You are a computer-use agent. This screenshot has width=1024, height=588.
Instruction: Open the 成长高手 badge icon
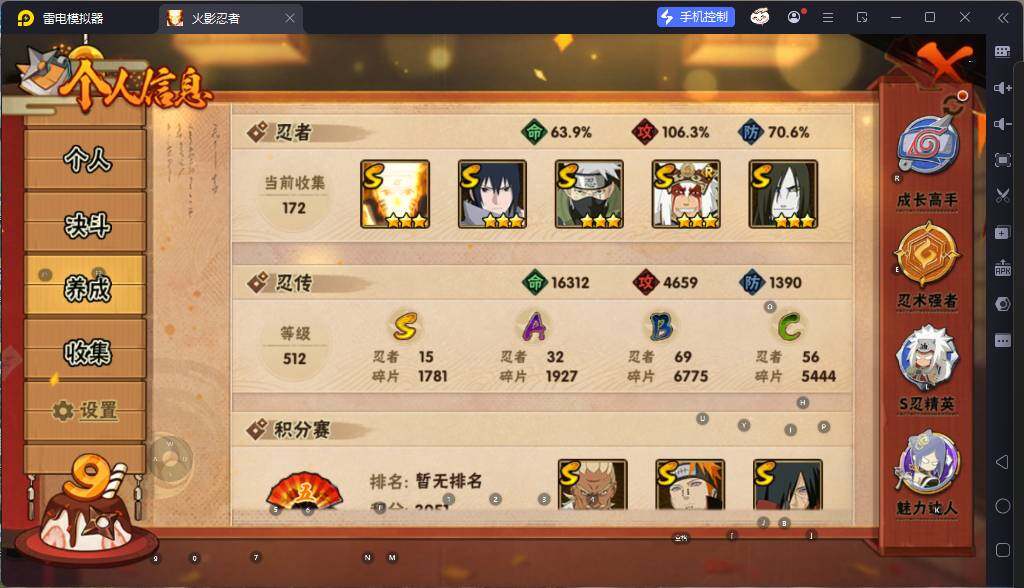[x=927, y=146]
